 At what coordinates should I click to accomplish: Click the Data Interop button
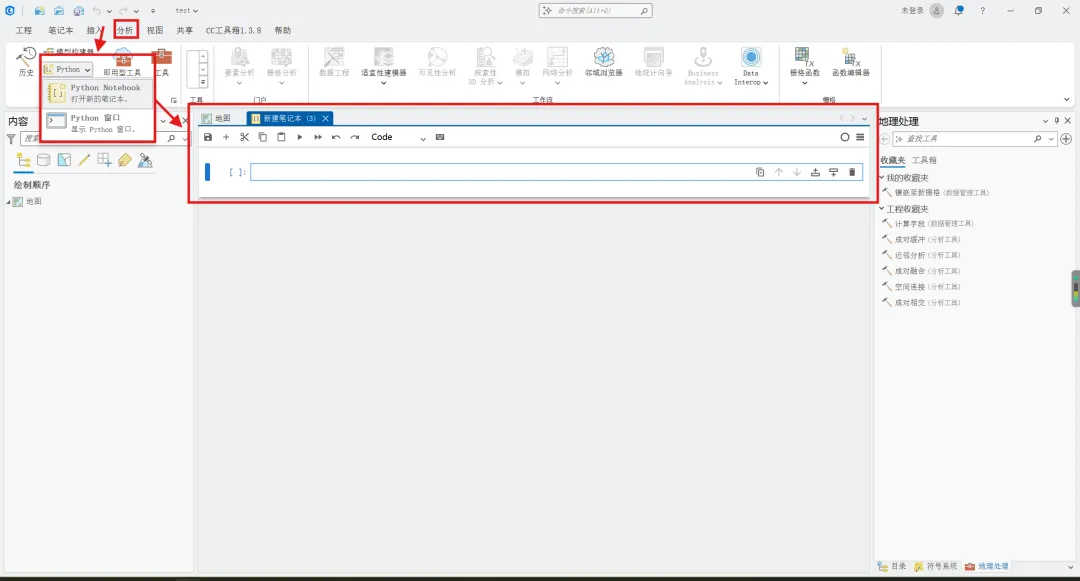pos(751,66)
